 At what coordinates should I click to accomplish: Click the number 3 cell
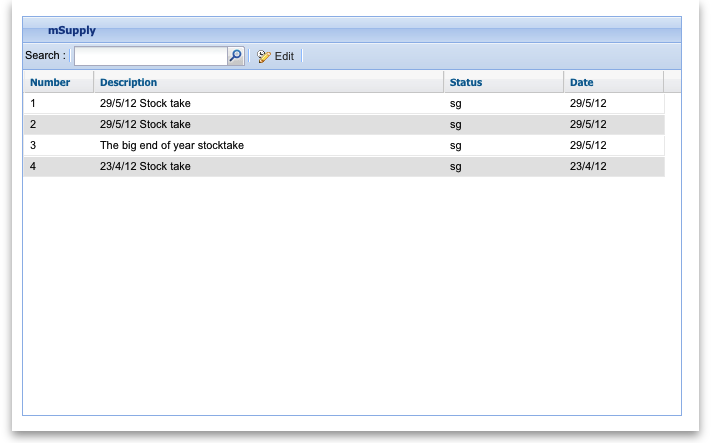click(33, 145)
